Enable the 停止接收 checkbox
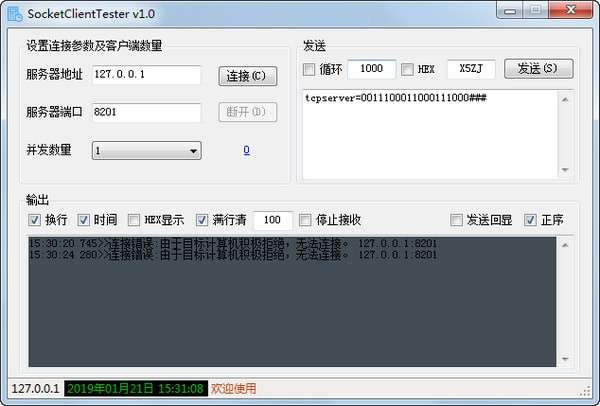600x406 pixels. coord(305,220)
